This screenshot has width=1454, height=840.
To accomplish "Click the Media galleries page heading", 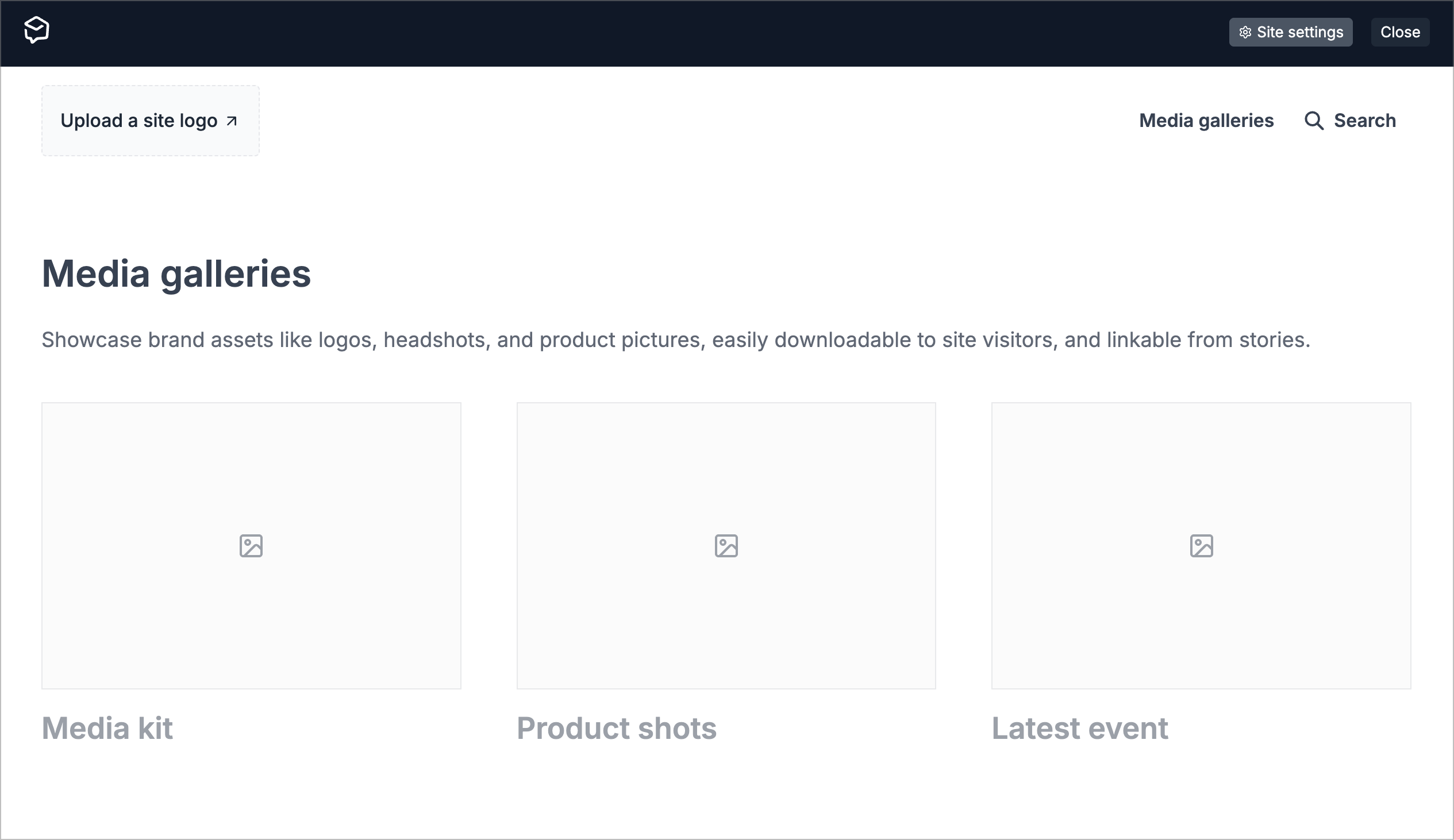I will (x=176, y=273).
